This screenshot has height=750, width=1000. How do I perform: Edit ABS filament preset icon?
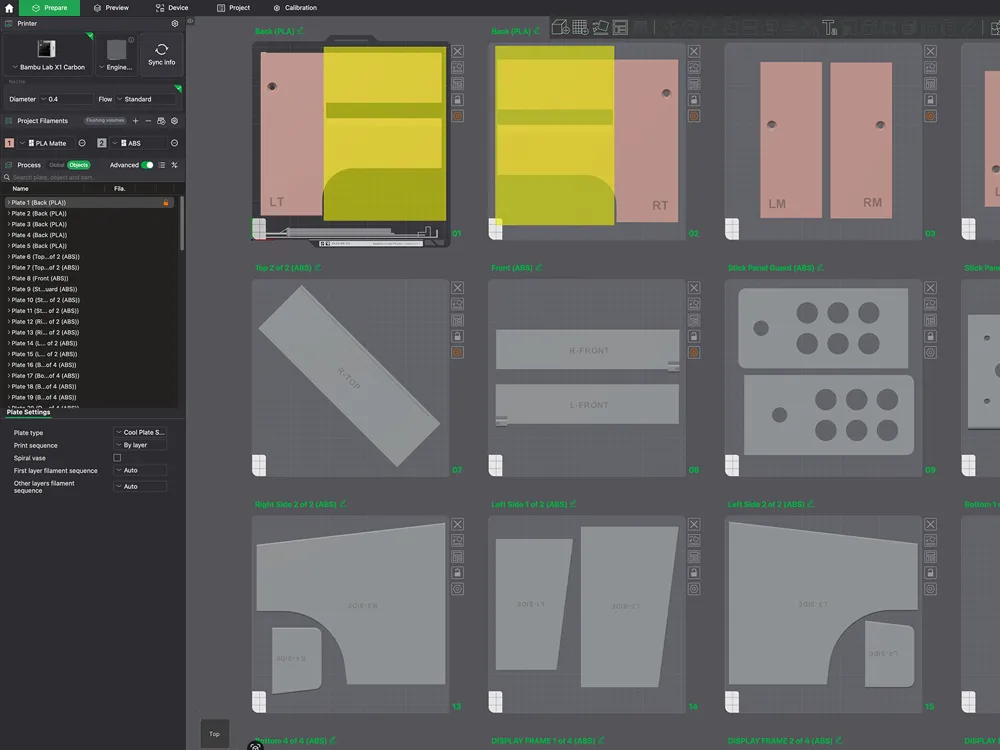click(x=174, y=143)
